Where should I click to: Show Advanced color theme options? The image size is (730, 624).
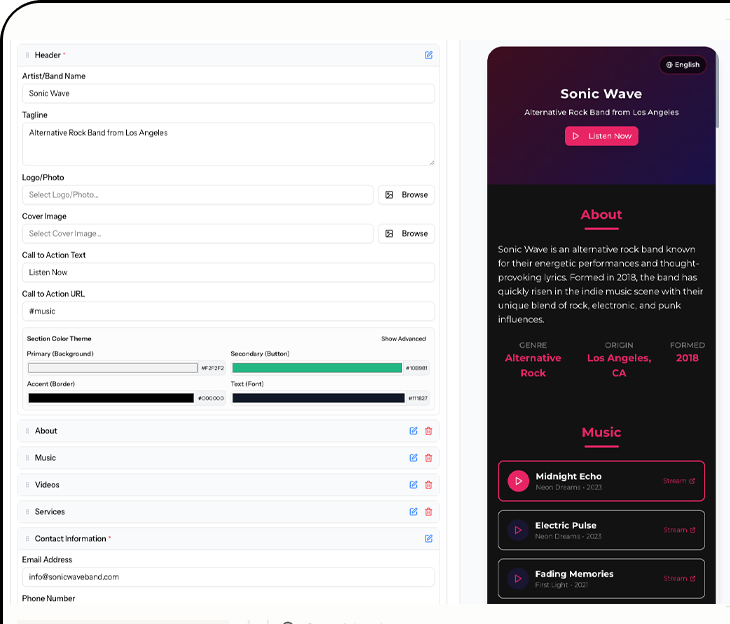[403, 339]
